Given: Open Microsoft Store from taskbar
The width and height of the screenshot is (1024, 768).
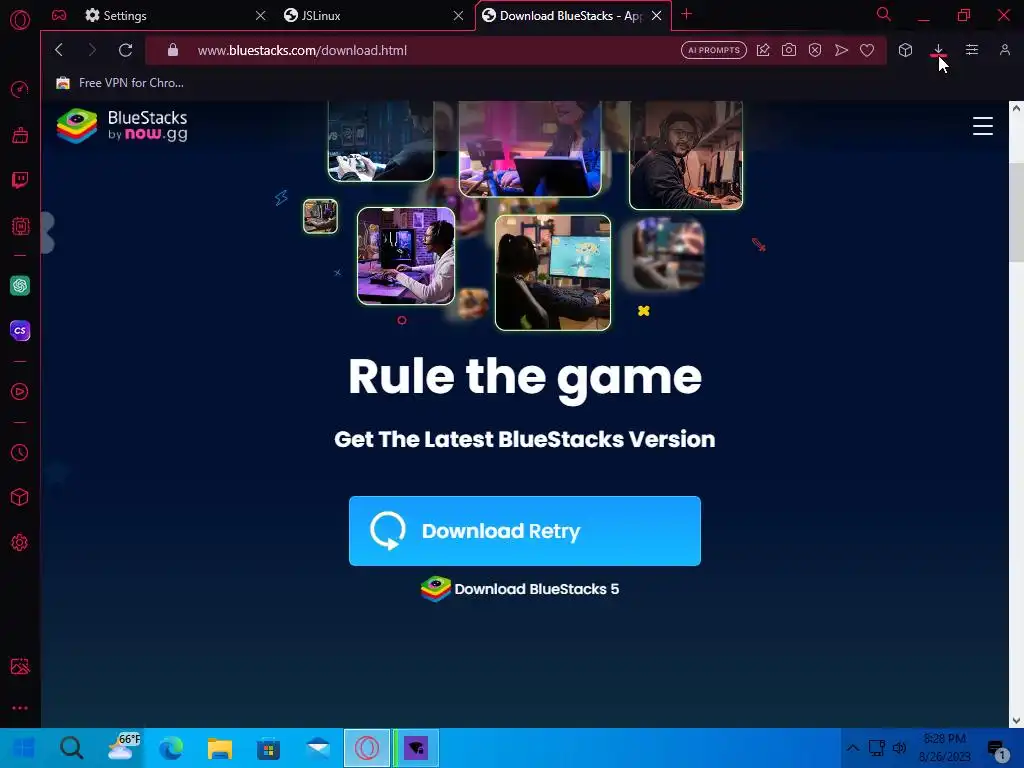Looking at the screenshot, I should click(x=268, y=748).
